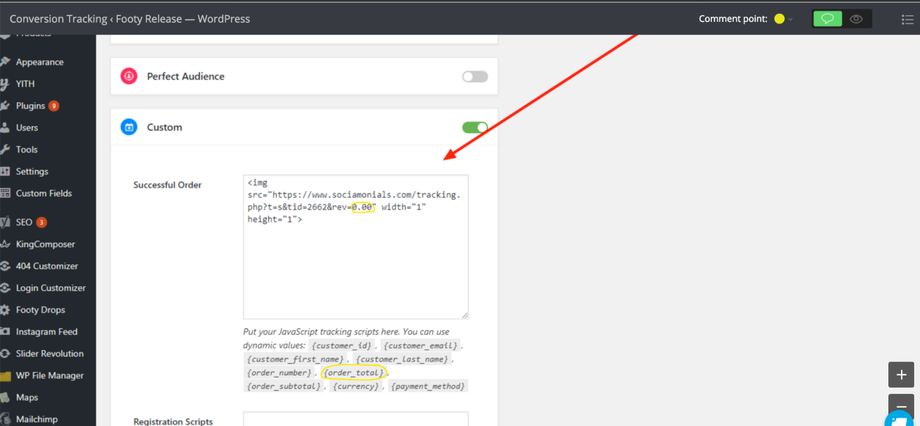The image size is (920, 426).
Task: Click the {payment_method} tag
Action: (x=428, y=387)
